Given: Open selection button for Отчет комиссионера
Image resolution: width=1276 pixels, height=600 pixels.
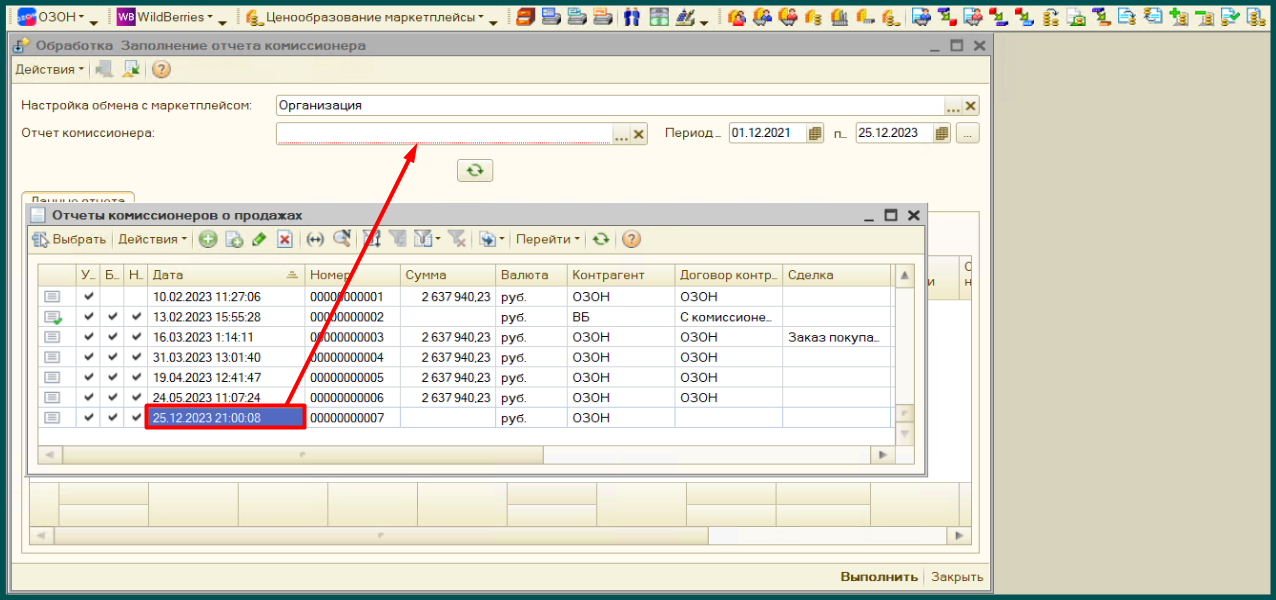Looking at the screenshot, I should click(x=622, y=134).
